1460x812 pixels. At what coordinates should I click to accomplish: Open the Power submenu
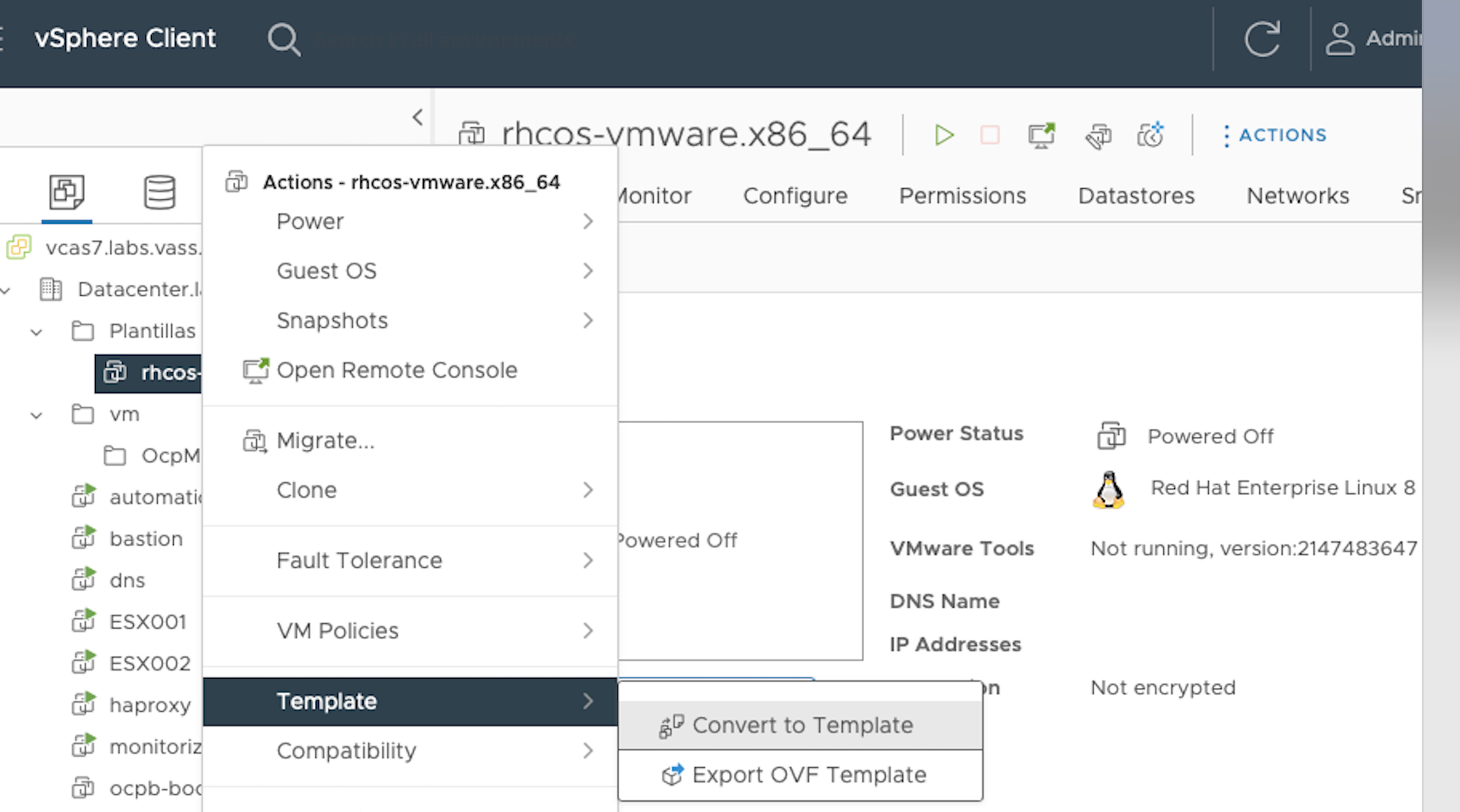pyautogui.click(x=410, y=221)
